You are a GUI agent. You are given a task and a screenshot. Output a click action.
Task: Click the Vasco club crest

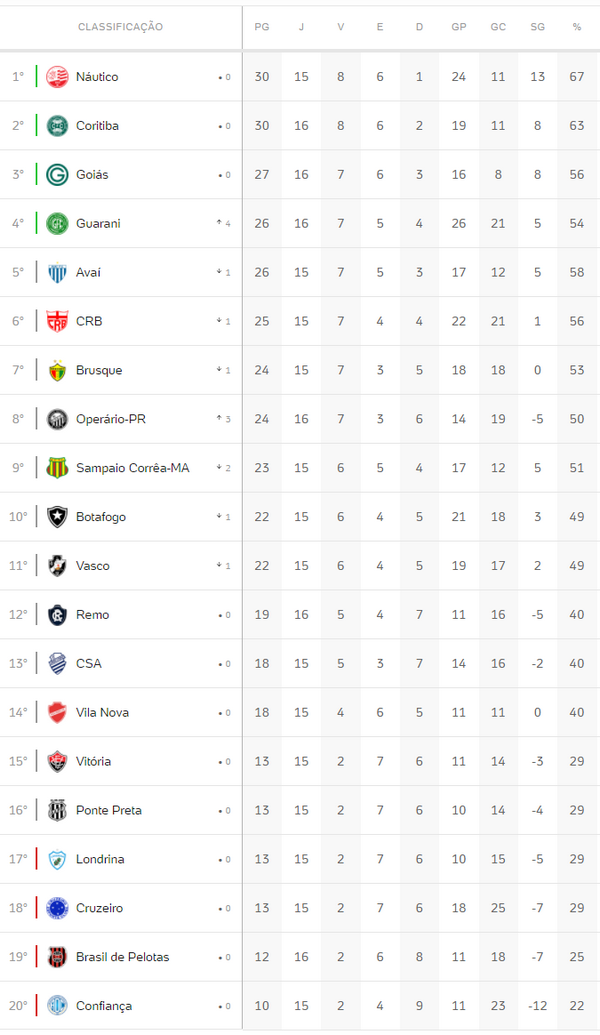pos(57,566)
